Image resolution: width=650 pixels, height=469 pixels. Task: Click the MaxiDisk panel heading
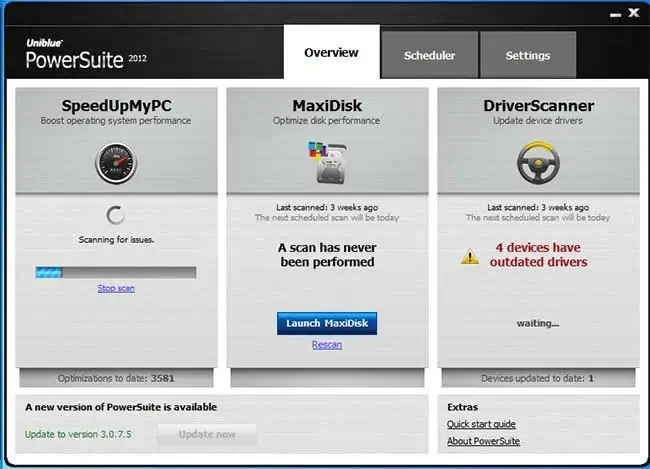pos(327,106)
